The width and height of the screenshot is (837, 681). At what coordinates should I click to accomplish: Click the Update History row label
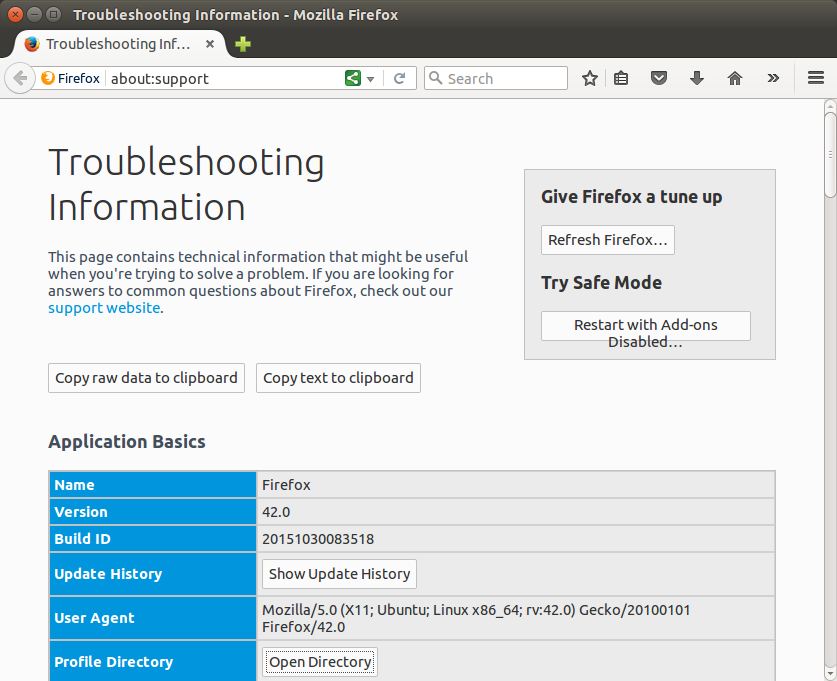click(x=108, y=574)
